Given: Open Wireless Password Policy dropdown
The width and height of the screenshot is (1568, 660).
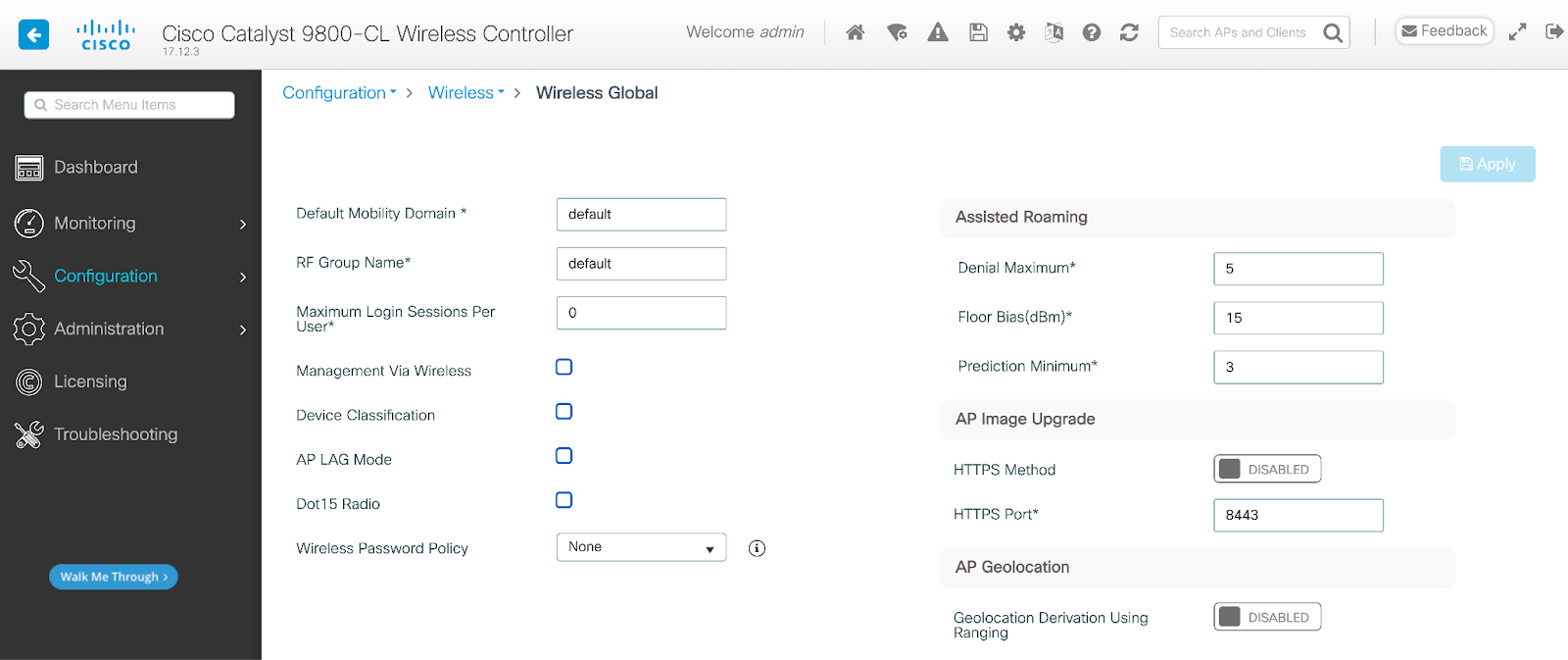Looking at the screenshot, I should [641, 547].
